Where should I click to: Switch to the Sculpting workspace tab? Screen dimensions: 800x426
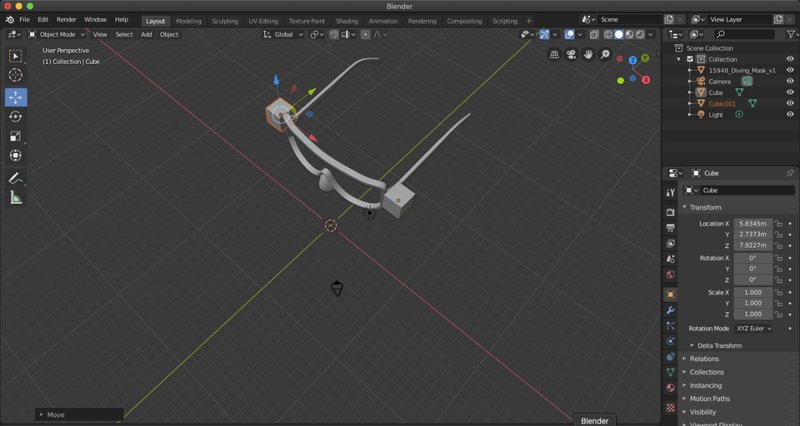(224, 20)
